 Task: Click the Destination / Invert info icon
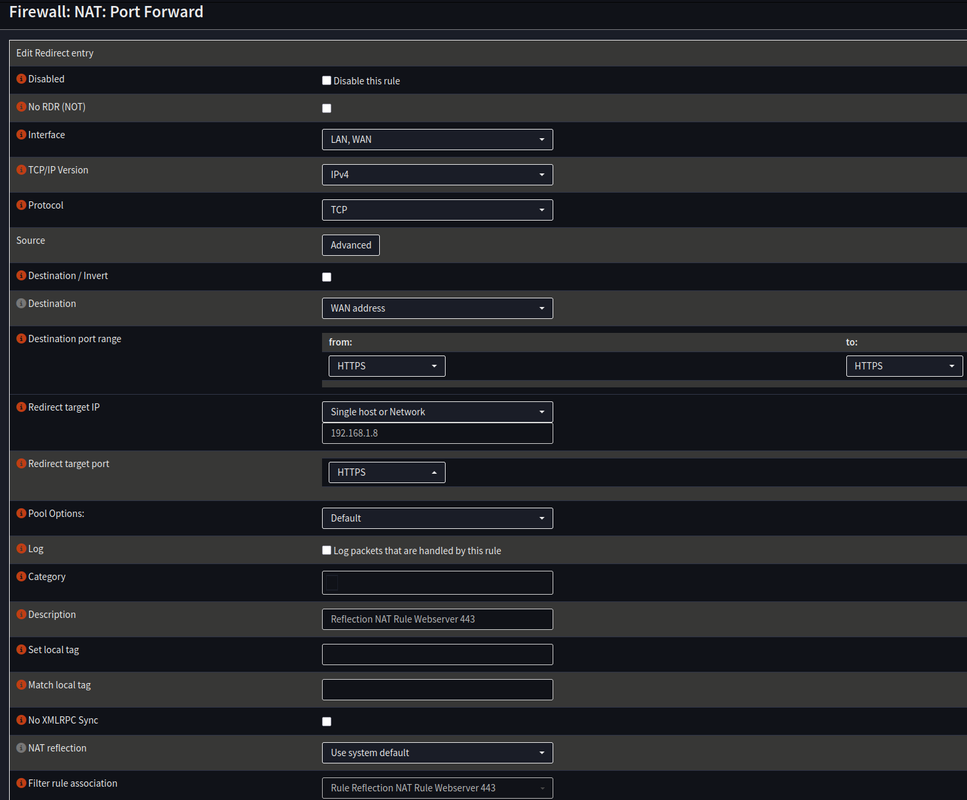coord(21,276)
